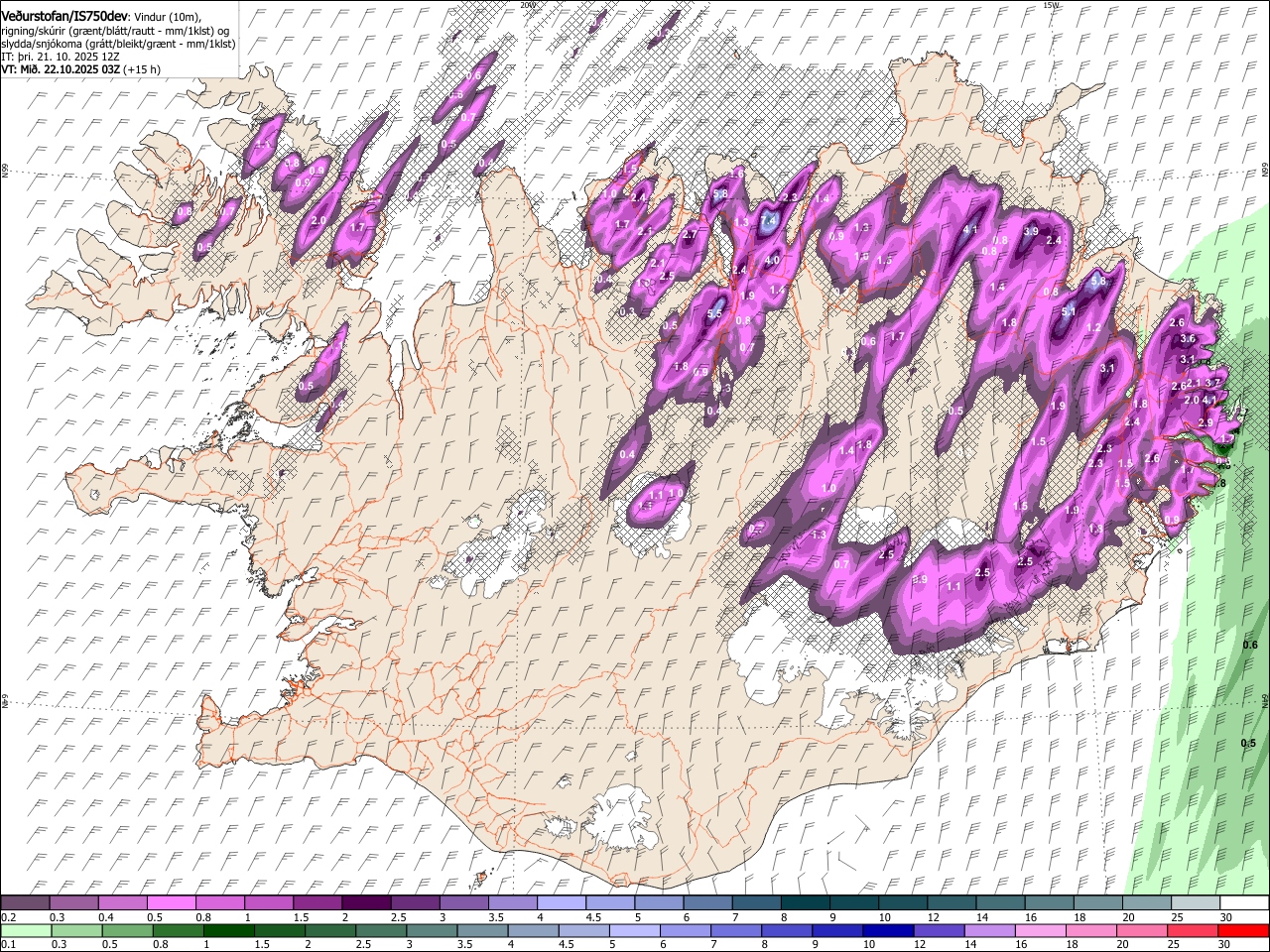Click the light lavender upper legend swatch at 4
The height and width of the screenshot is (952, 1270).
pos(562,902)
